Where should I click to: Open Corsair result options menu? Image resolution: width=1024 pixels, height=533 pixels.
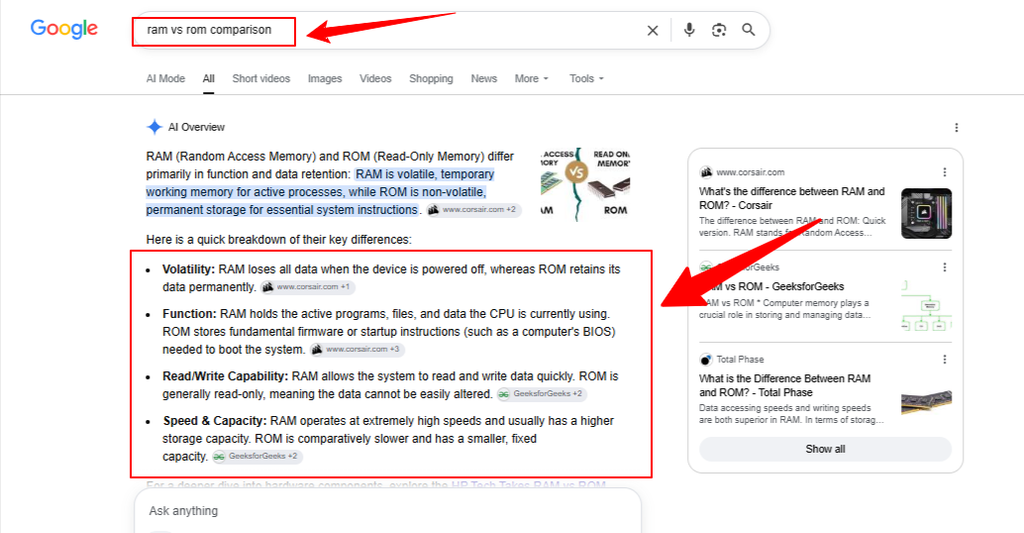944,172
